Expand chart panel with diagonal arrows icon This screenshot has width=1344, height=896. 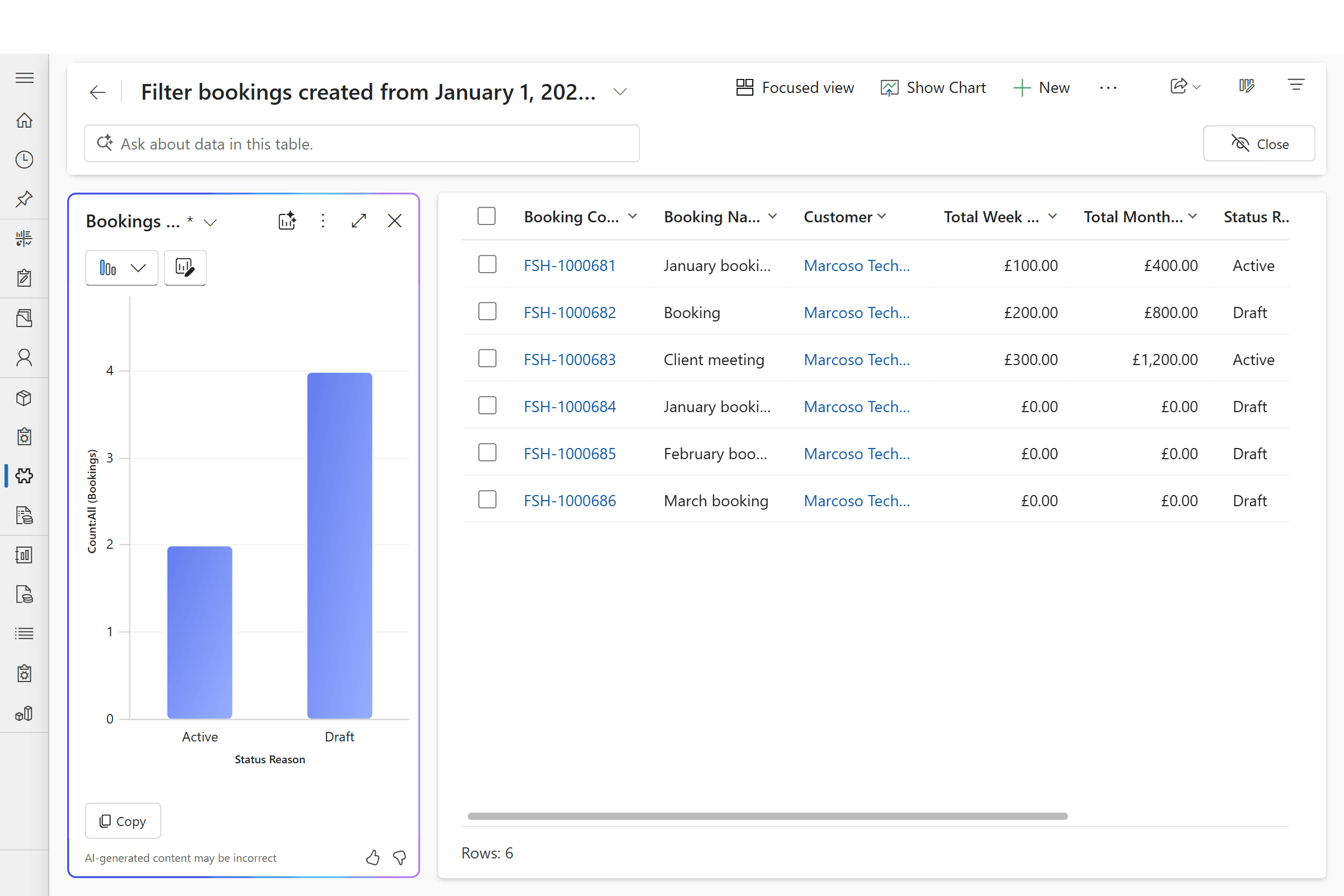point(359,221)
